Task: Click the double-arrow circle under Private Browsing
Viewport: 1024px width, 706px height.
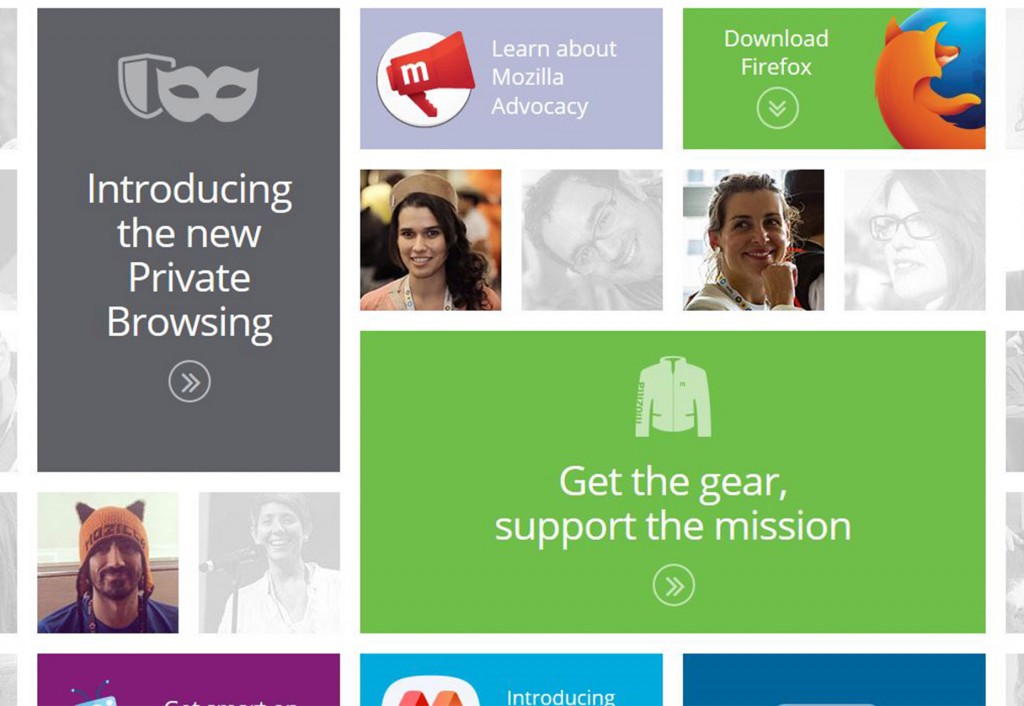Action: click(189, 381)
